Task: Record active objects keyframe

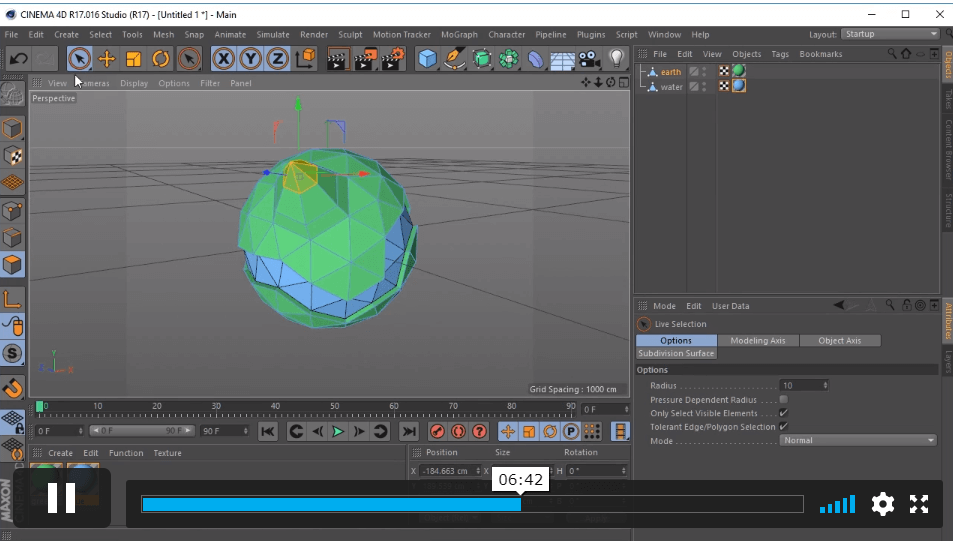Action: click(x=437, y=432)
